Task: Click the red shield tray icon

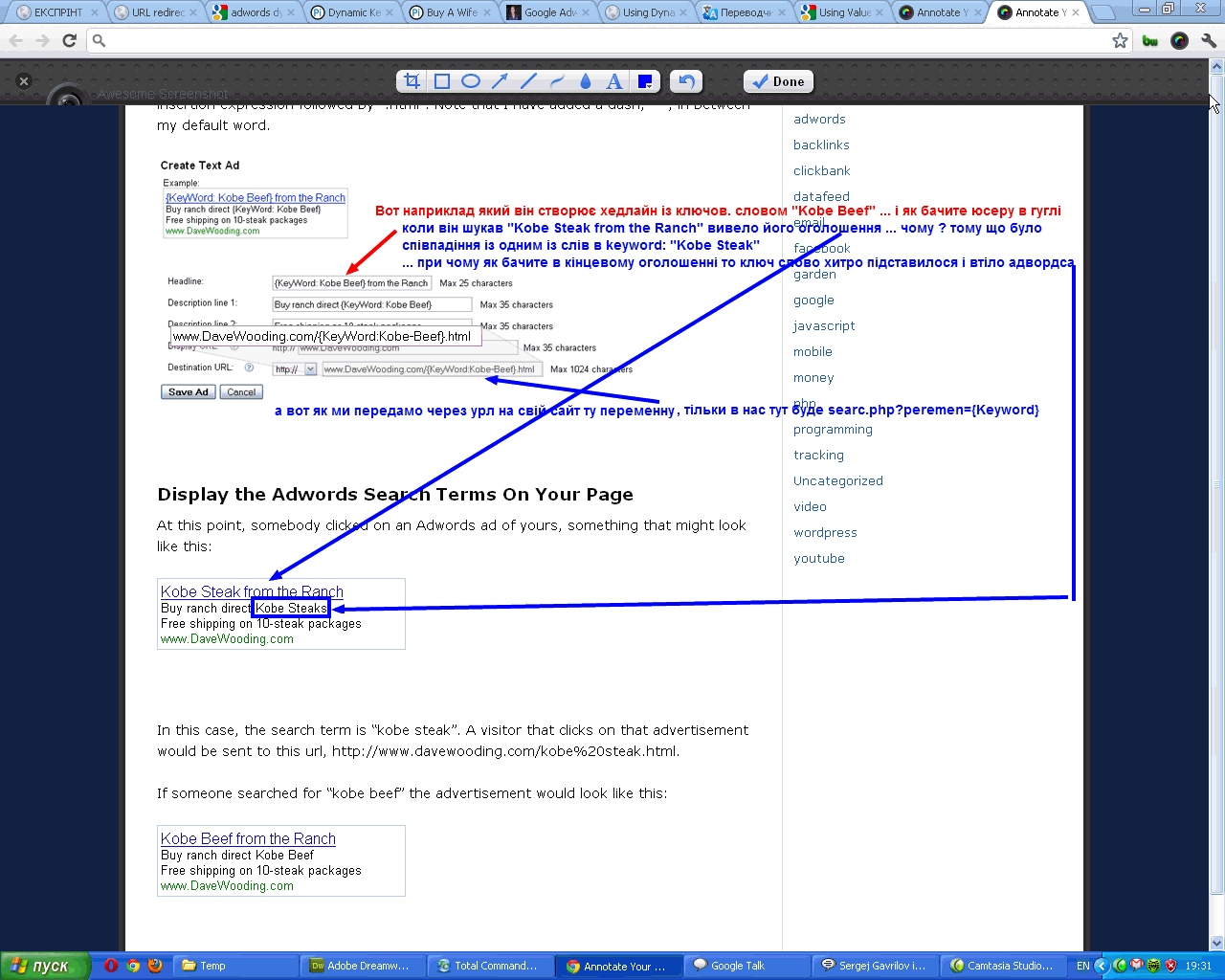Action: pyautogui.click(x=1170, y=966)
